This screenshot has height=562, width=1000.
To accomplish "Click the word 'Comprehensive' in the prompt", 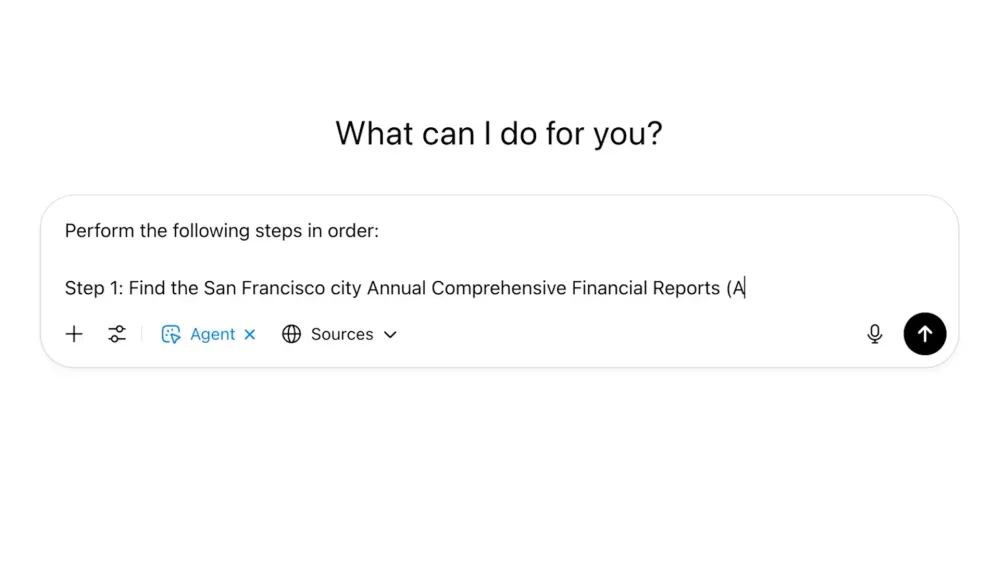I will (x=499, y=288).
